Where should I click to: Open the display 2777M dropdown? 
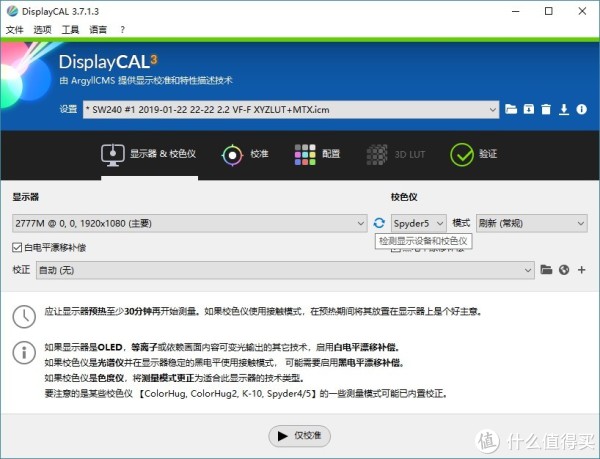[x=189, y=223]
